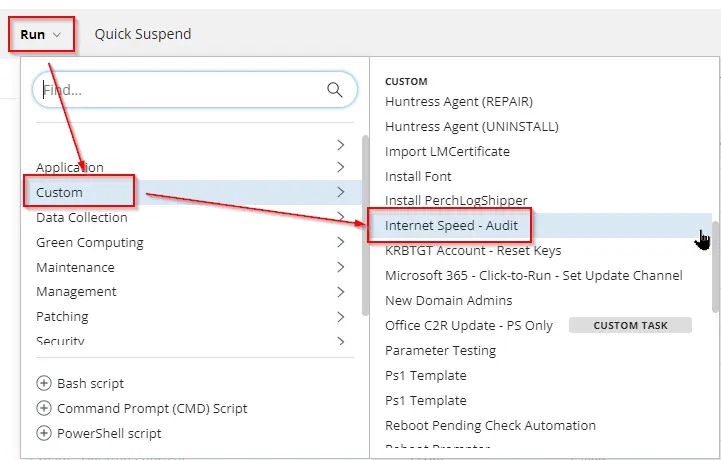Screen dimensions: 721x460
Task: Select Reboot Pending Check Automation
Action: pos(490,426)
